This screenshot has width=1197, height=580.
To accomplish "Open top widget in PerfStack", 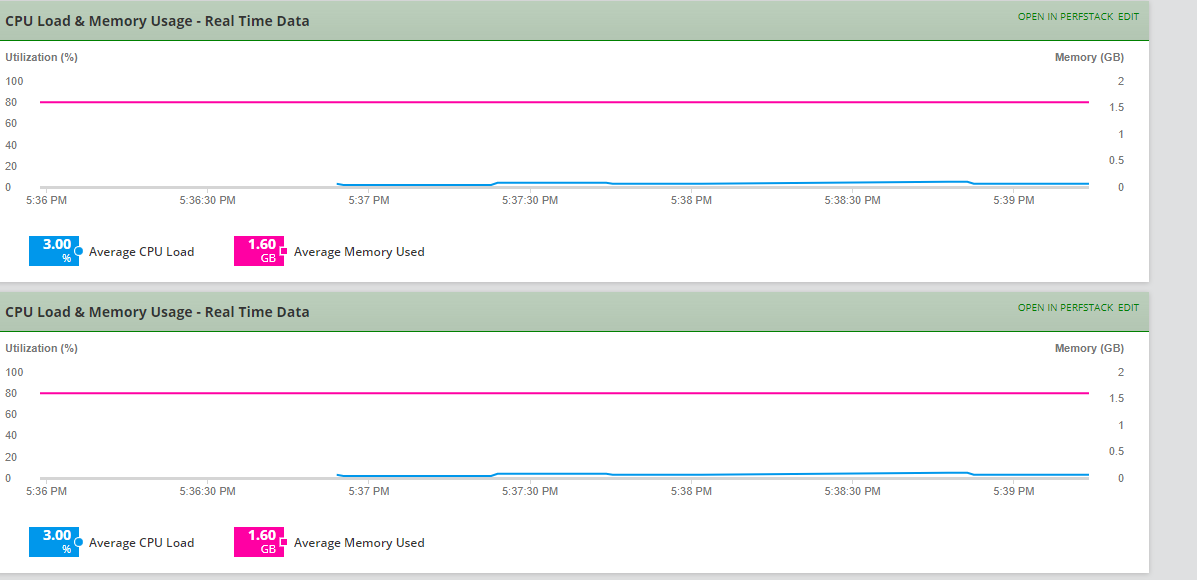I will (x=1066, y=16).
